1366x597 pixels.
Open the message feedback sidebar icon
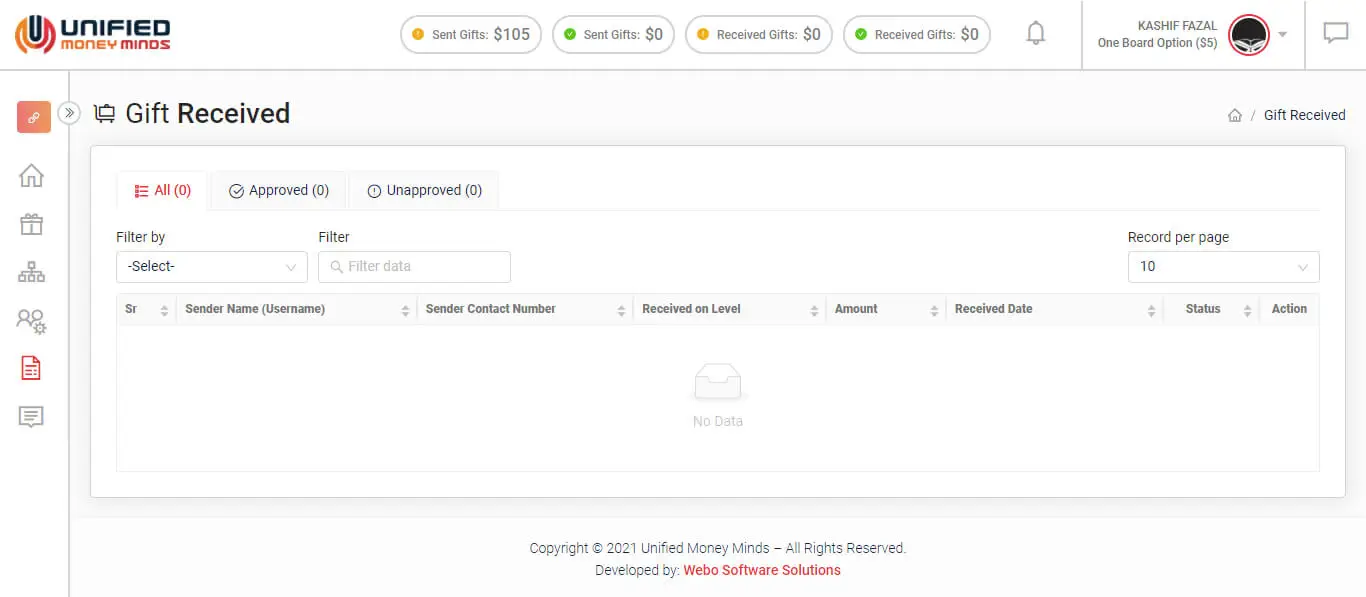pyautogui.click(x=32, y=417)
